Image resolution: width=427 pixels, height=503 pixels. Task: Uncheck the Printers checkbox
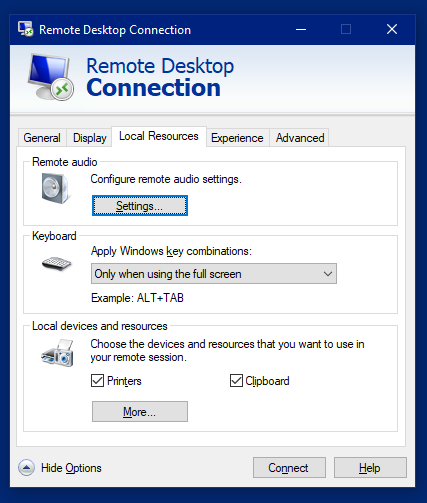97,381
